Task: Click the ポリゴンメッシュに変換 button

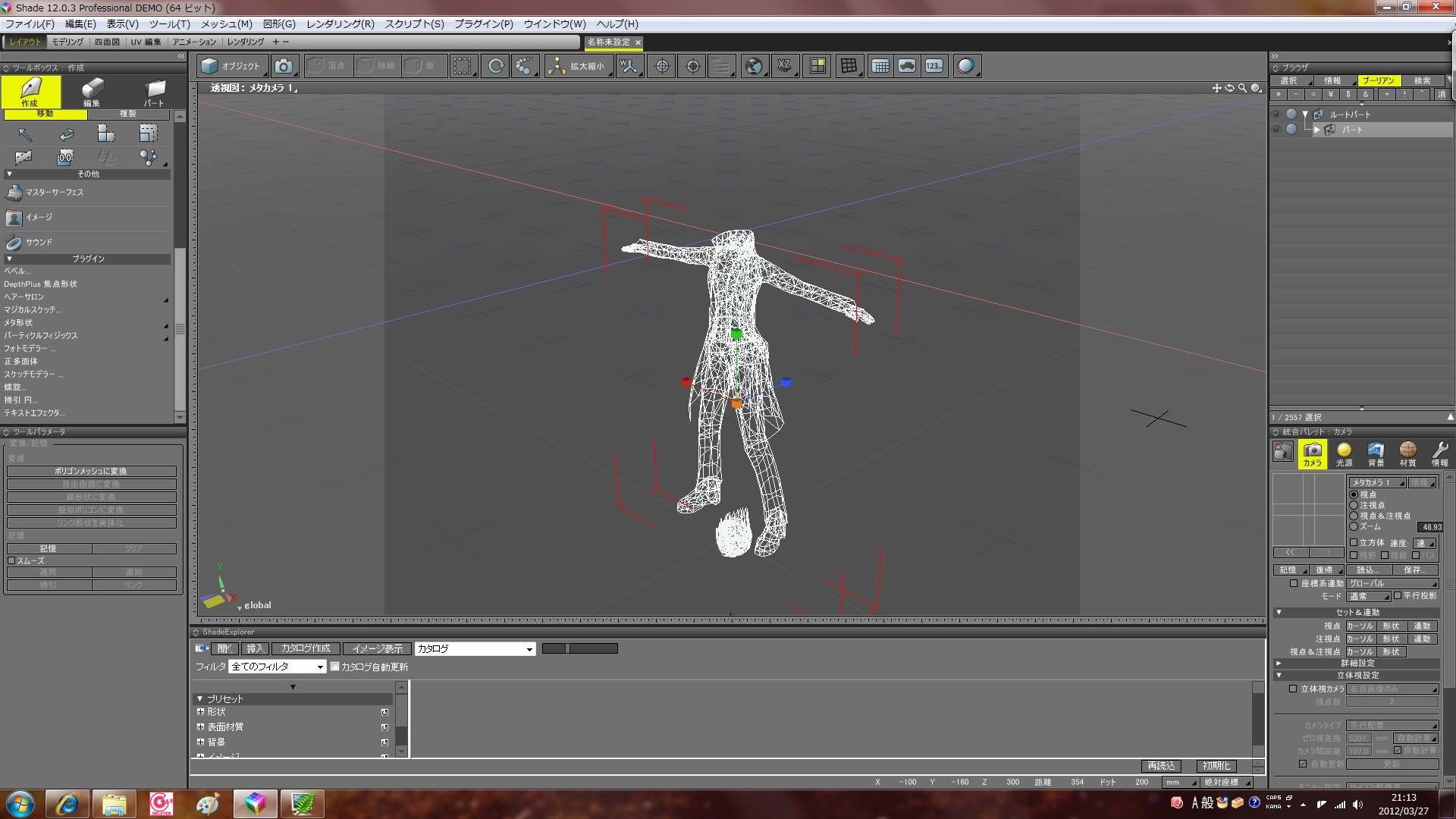Action: coord(91,471)
